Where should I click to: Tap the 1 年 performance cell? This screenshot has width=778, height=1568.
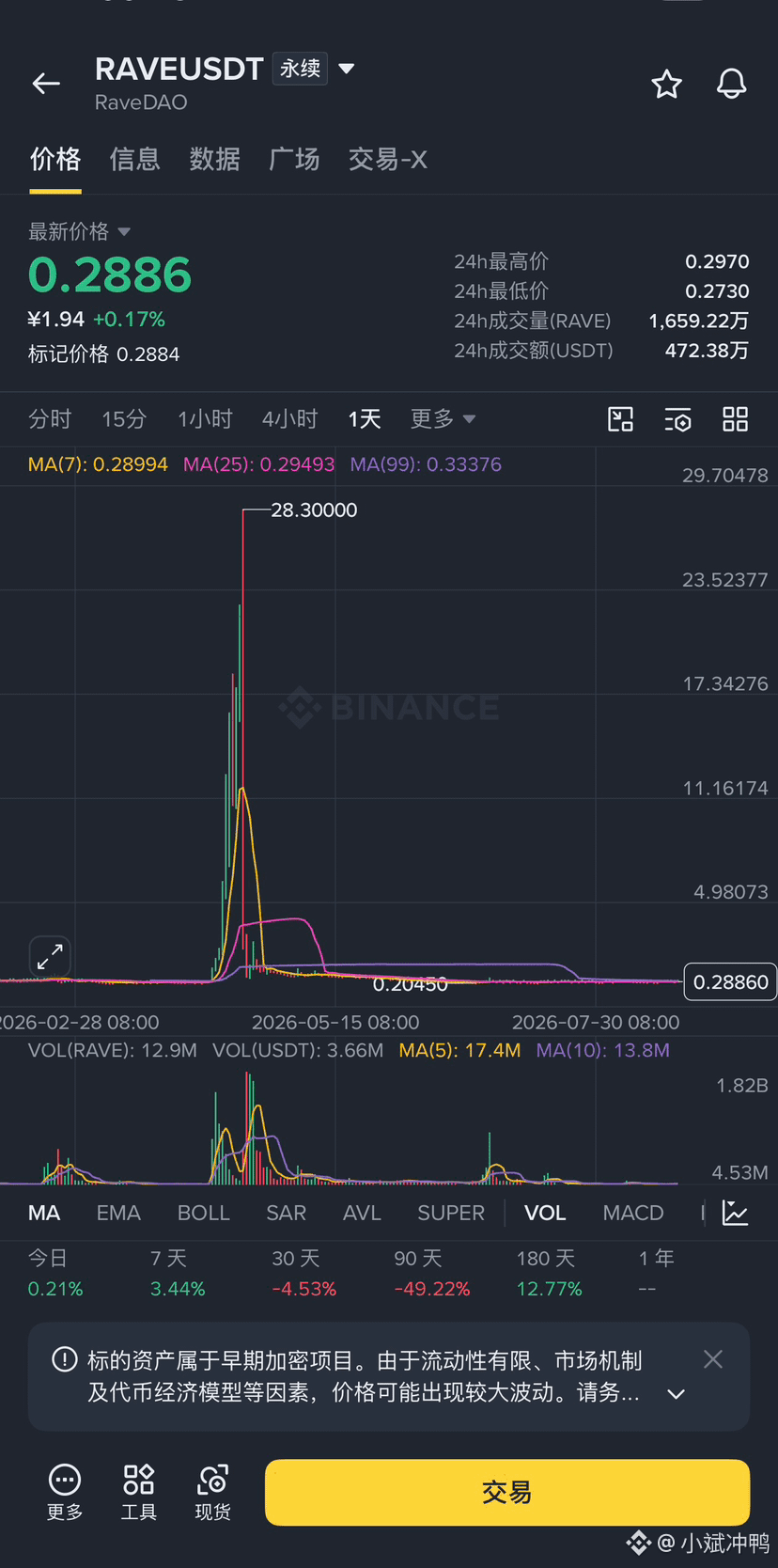pyautogui.click(x=656, y=1273)
